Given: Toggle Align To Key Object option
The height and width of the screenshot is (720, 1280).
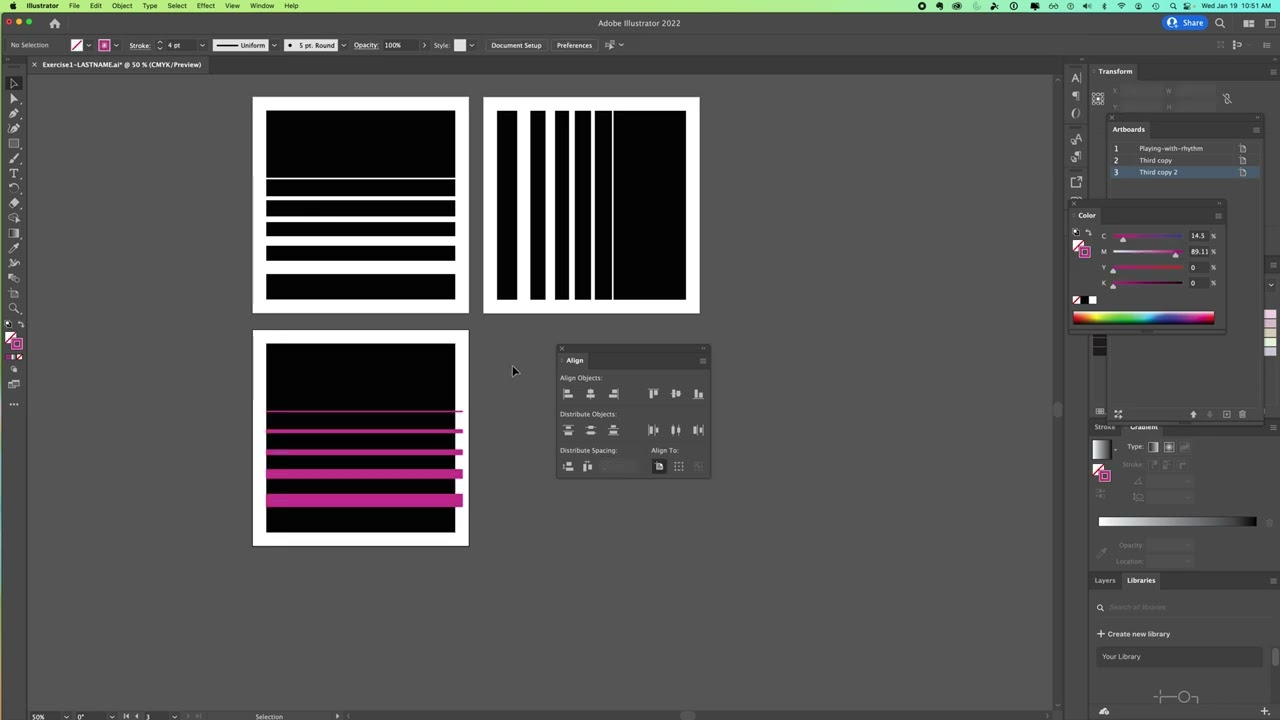Looking at the screenshot, I should (x=698, y=467).
